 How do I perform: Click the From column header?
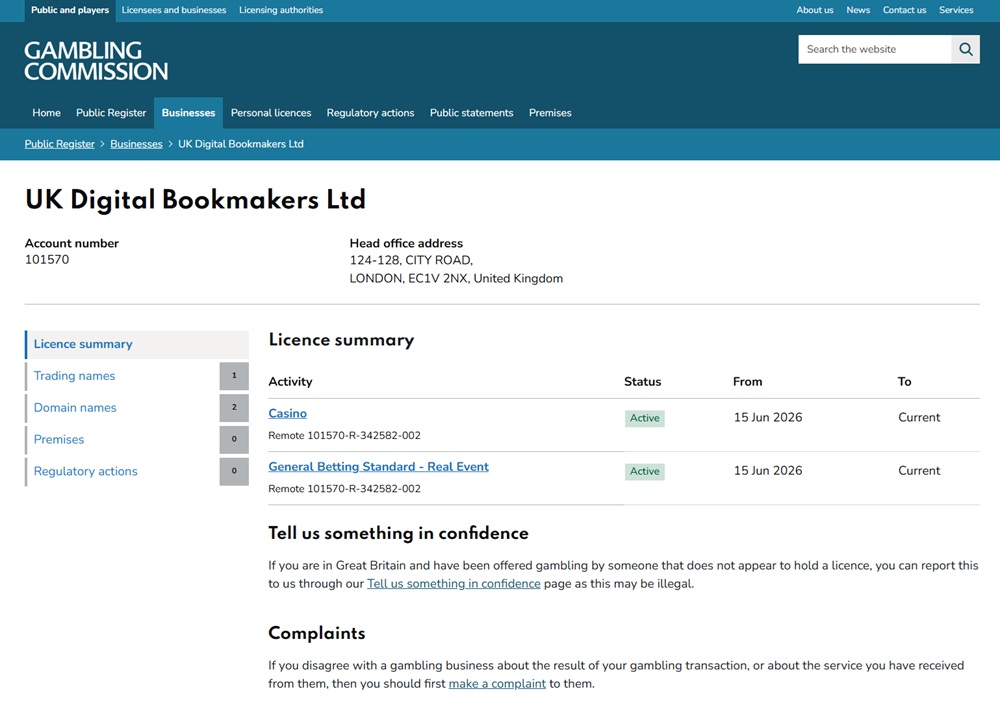click(x=747, y=382)
